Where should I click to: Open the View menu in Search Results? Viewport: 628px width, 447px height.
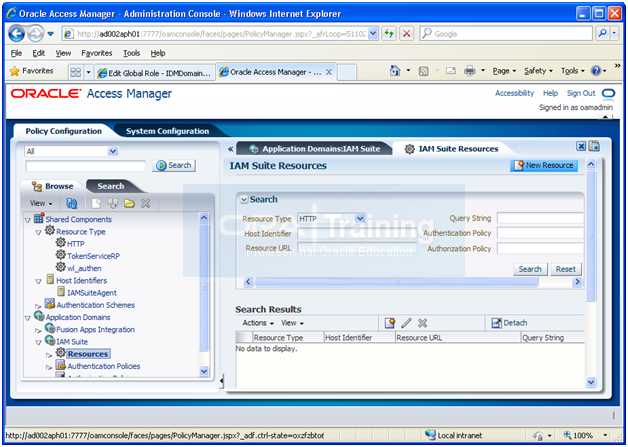tap(292, 323)
